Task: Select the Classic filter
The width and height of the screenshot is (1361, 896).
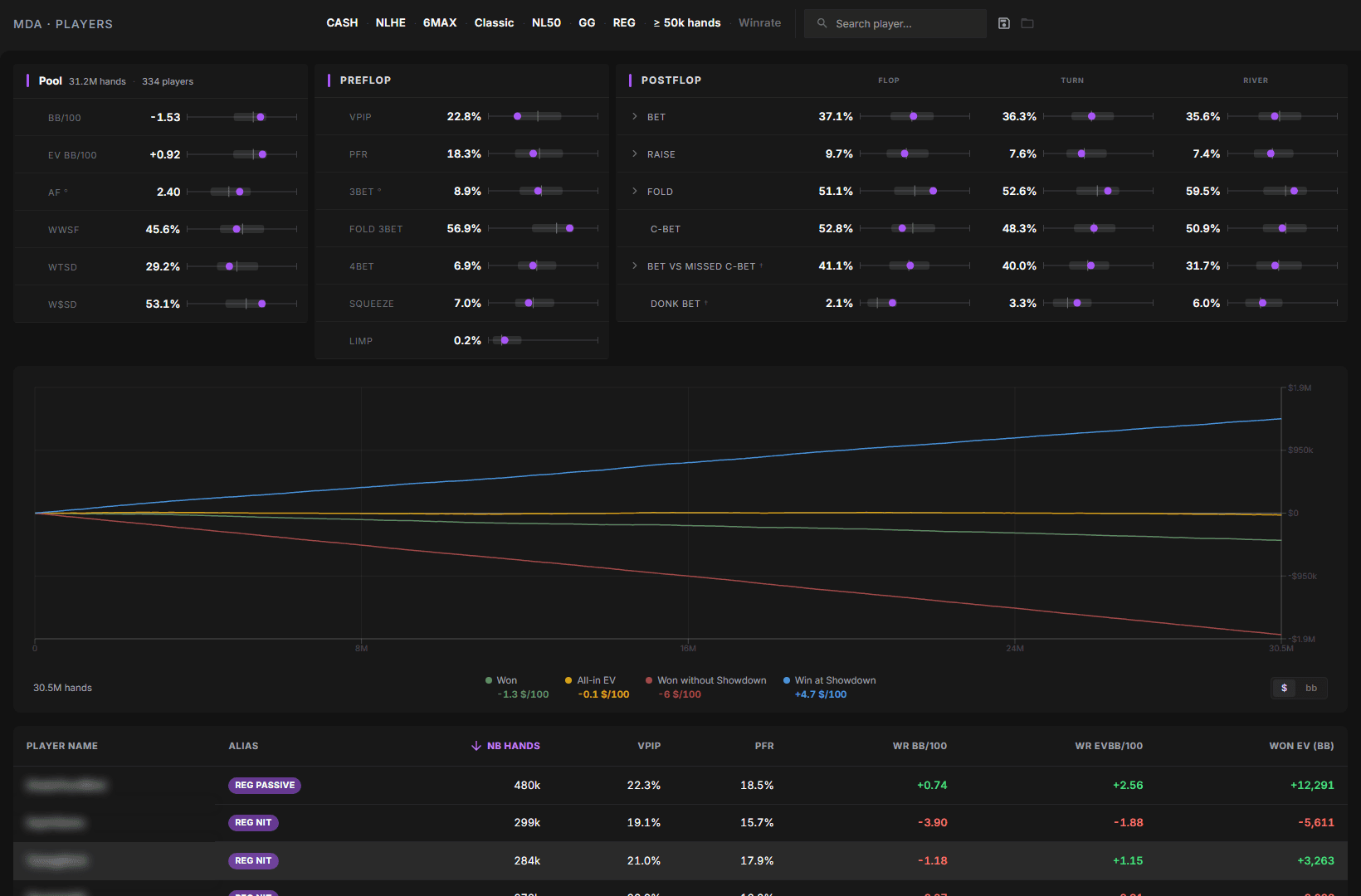Action: 494,23
